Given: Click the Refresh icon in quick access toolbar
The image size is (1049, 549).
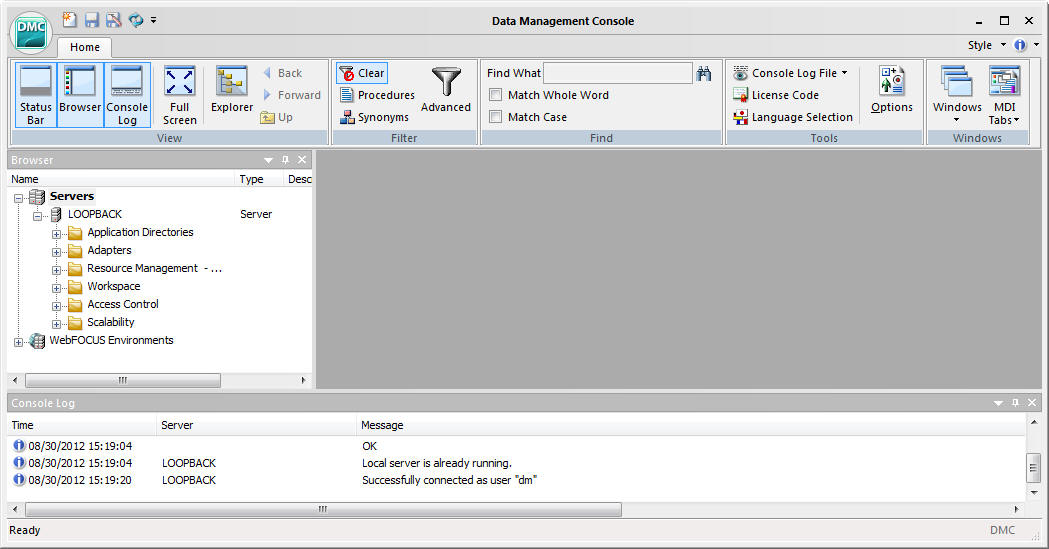Looking at the screenshot, I should 136,20.
